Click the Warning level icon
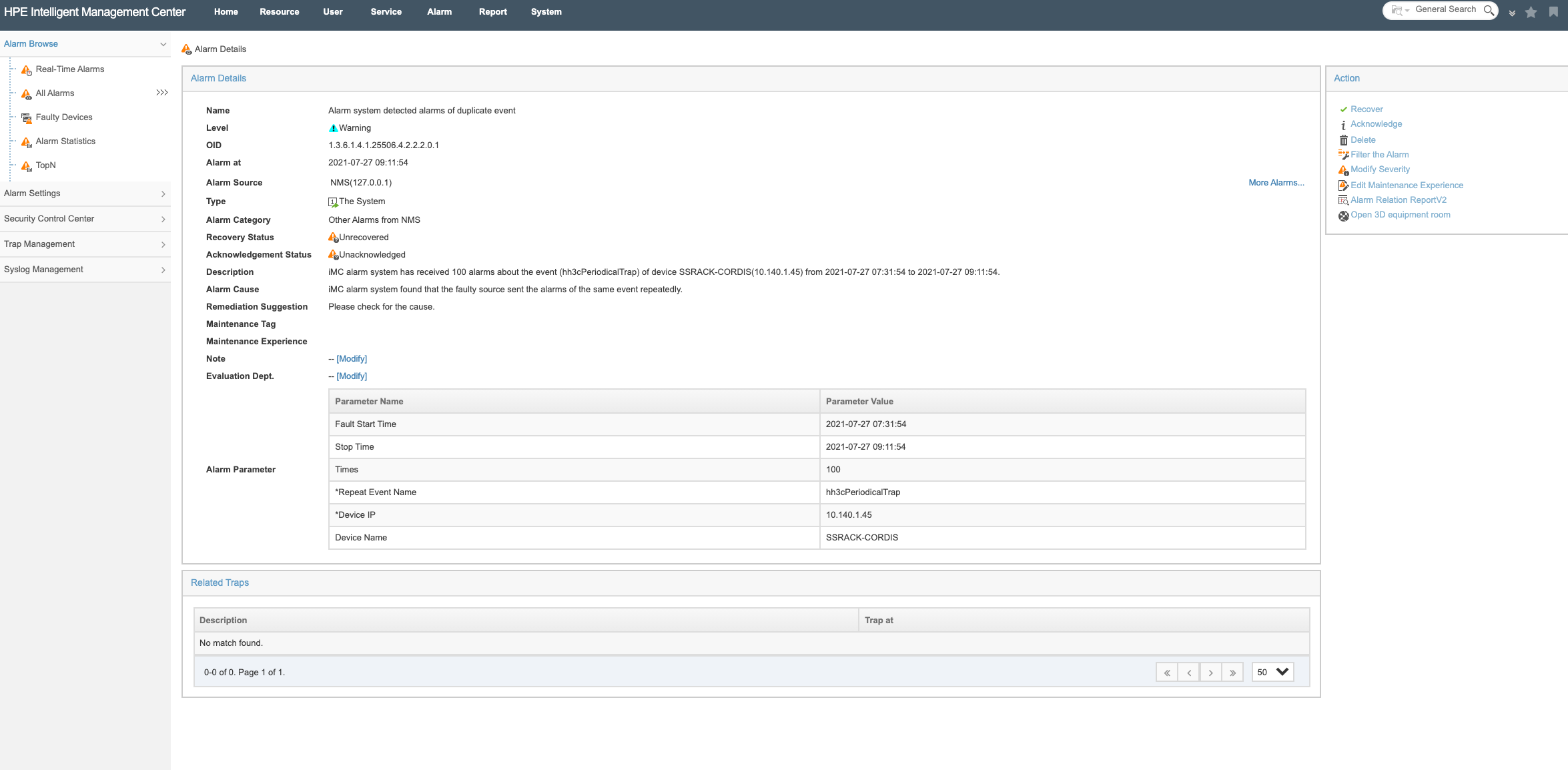The height and width of the screenshot is (770, 1568). click(x=333, y=128)
